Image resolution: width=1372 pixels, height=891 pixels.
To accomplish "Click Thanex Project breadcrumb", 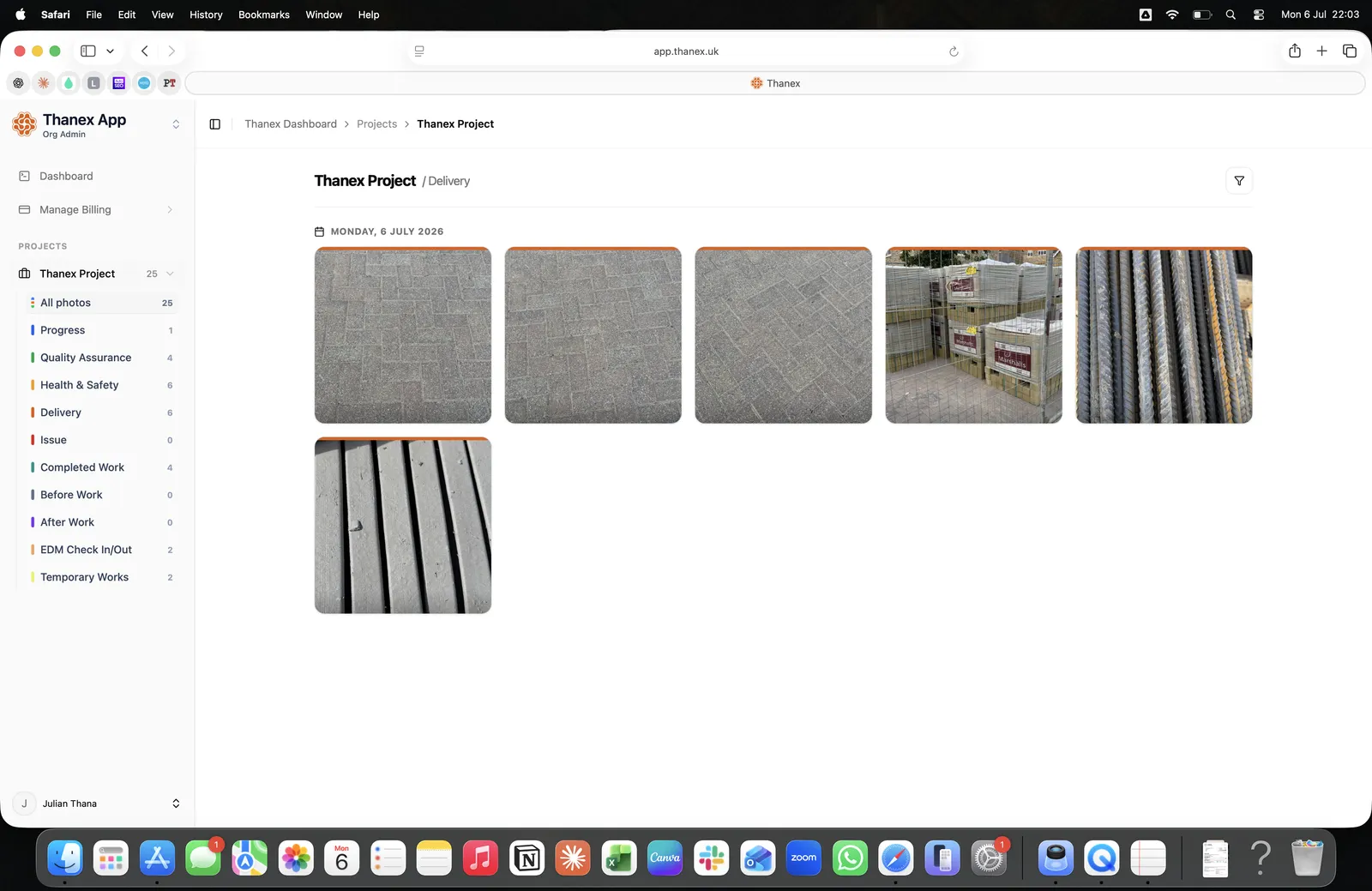I will click(455, 124).
